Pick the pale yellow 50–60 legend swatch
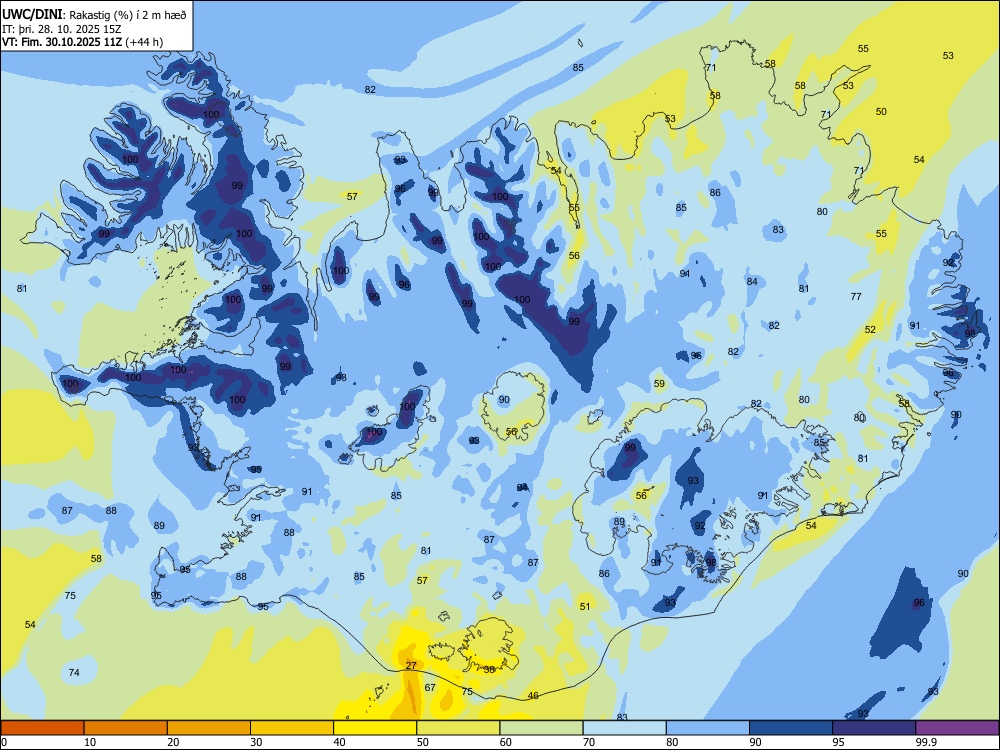The width and height of the screenshot is (1000, 750). point(458,728)
